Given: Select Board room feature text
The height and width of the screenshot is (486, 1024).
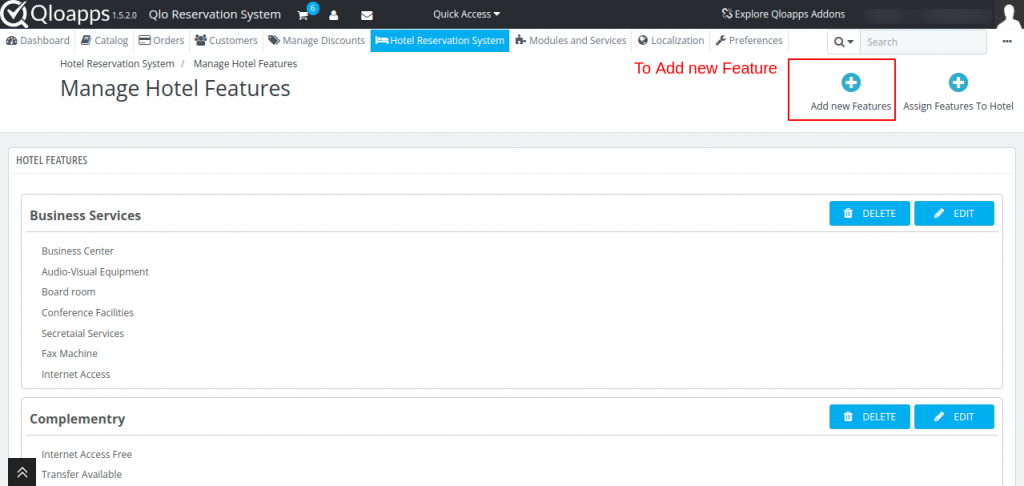Looking at the screenshot, I should 69,292.
